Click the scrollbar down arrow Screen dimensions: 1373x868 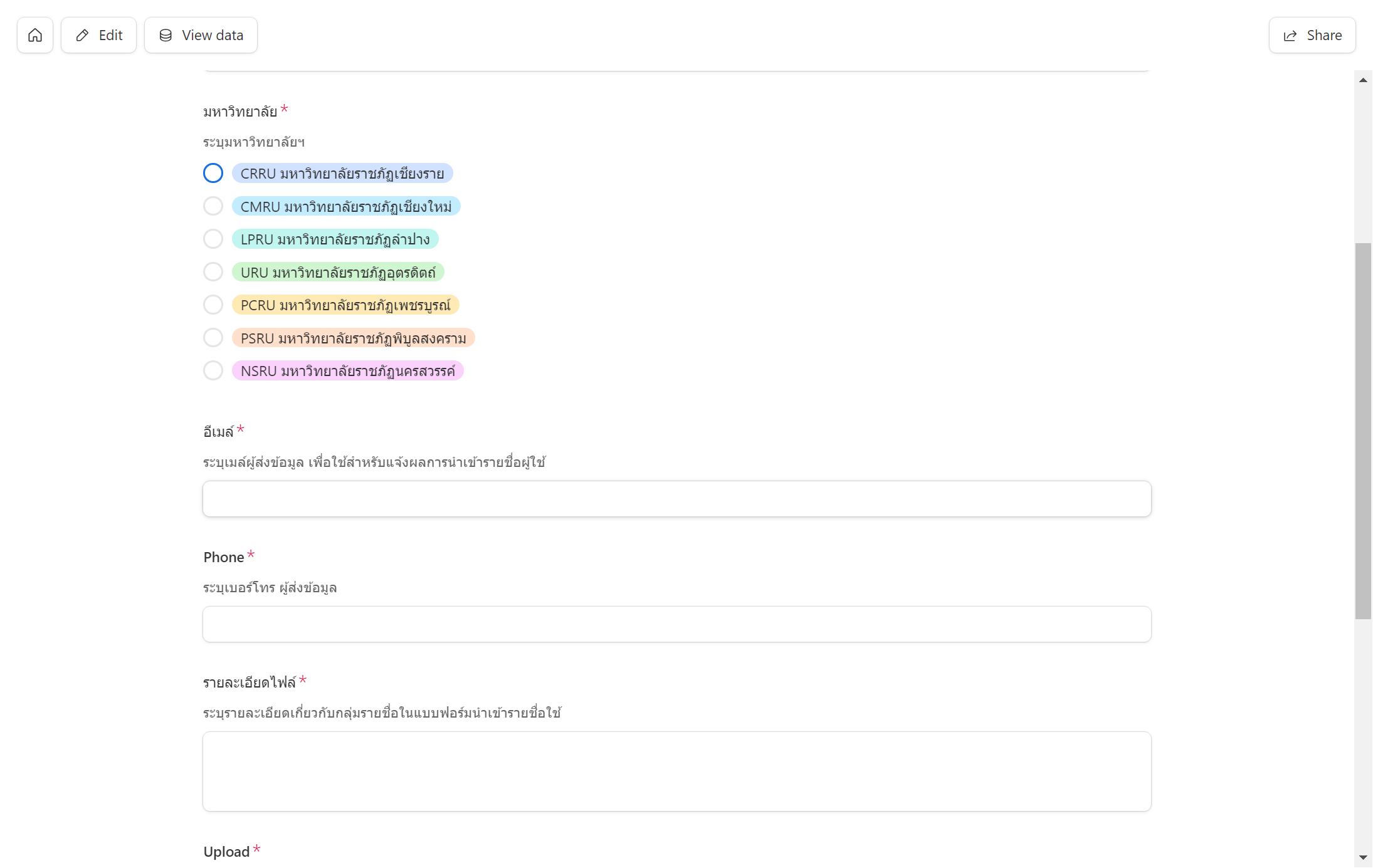pyautogui.click(x=1363, y=857)
